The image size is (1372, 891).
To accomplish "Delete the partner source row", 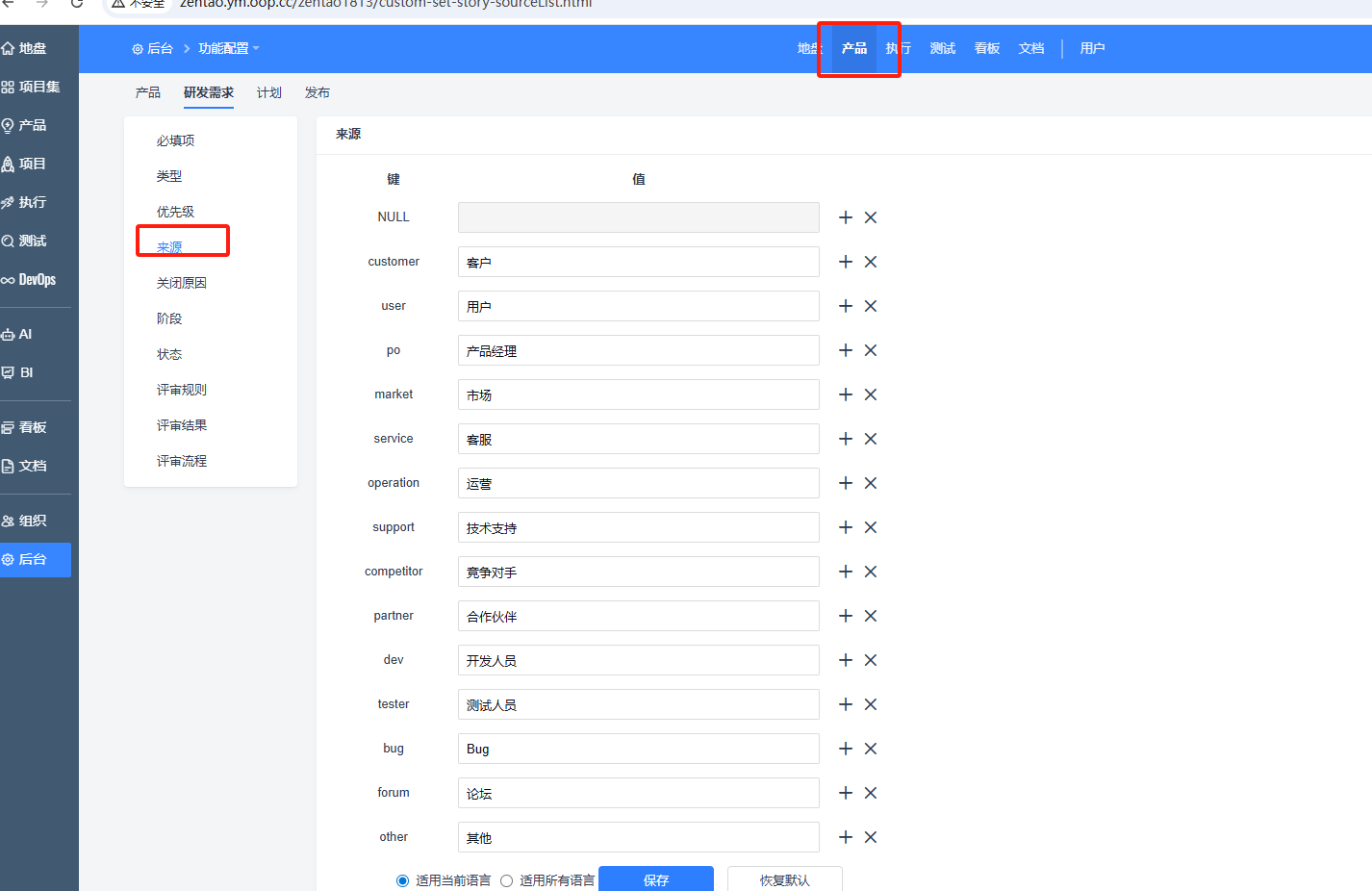I will [x=871, y=616].
